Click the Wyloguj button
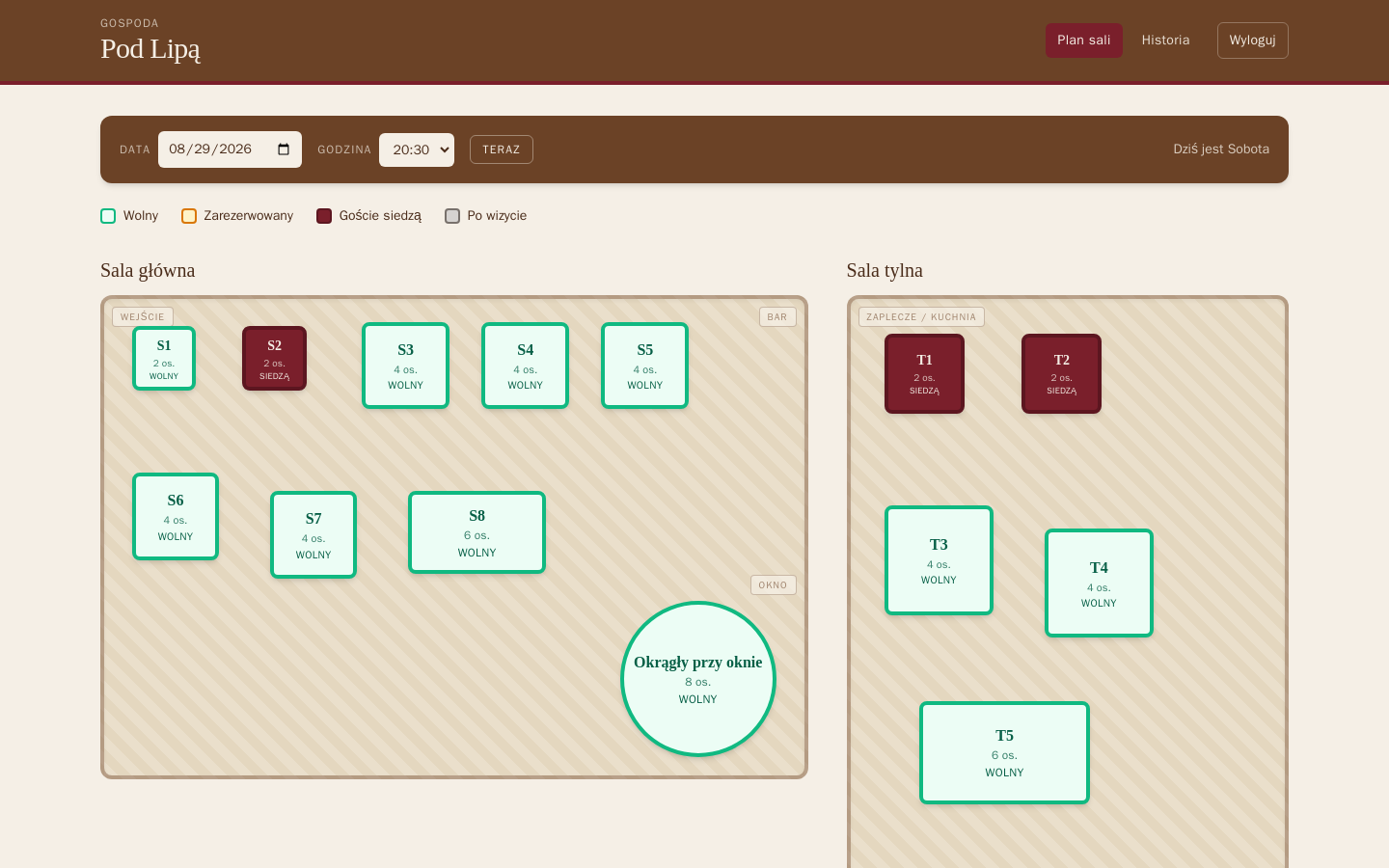The image size is (1389, 868). (x=1252, y=41)
